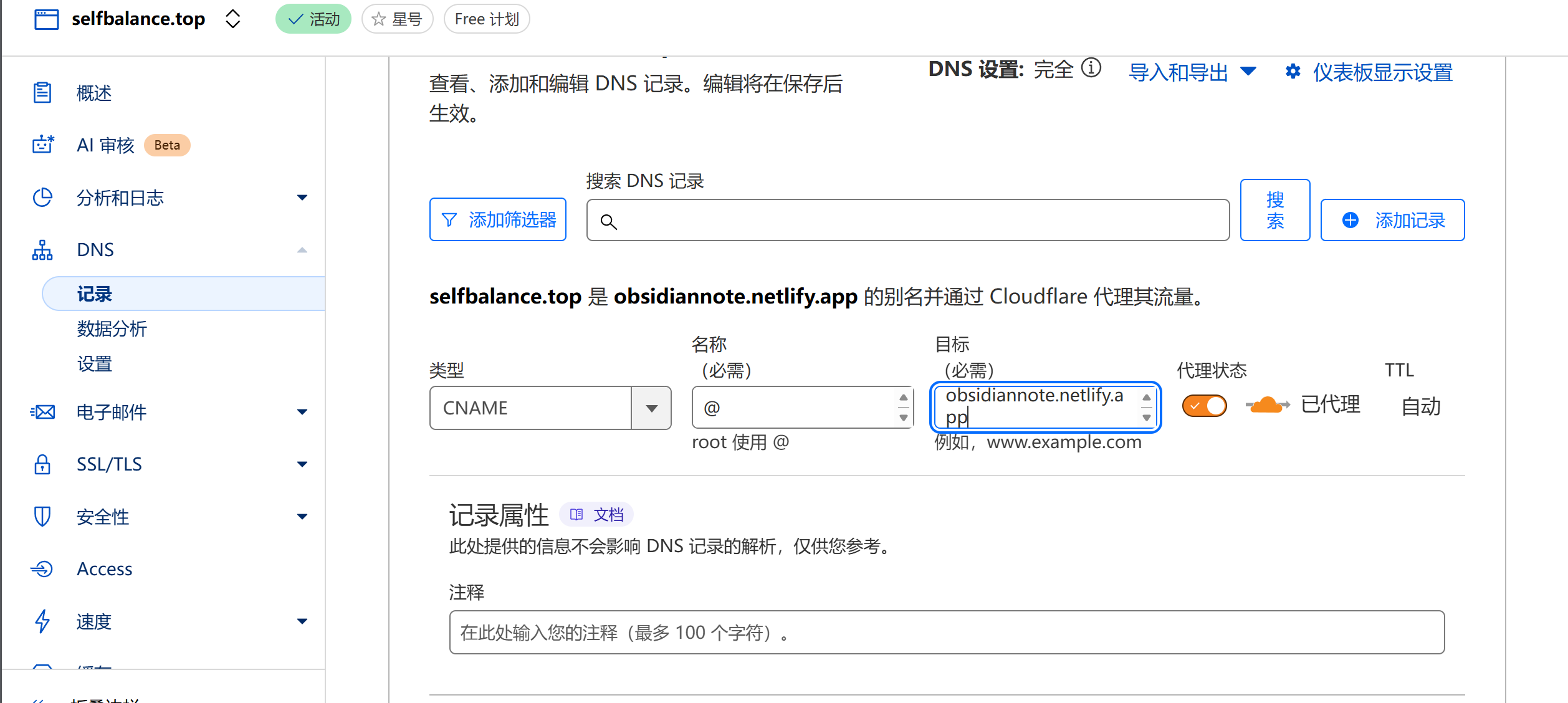Toggle the 星号 star favorite button
Viewport: 1568px width, 703px height.
(x=397, y=19)
